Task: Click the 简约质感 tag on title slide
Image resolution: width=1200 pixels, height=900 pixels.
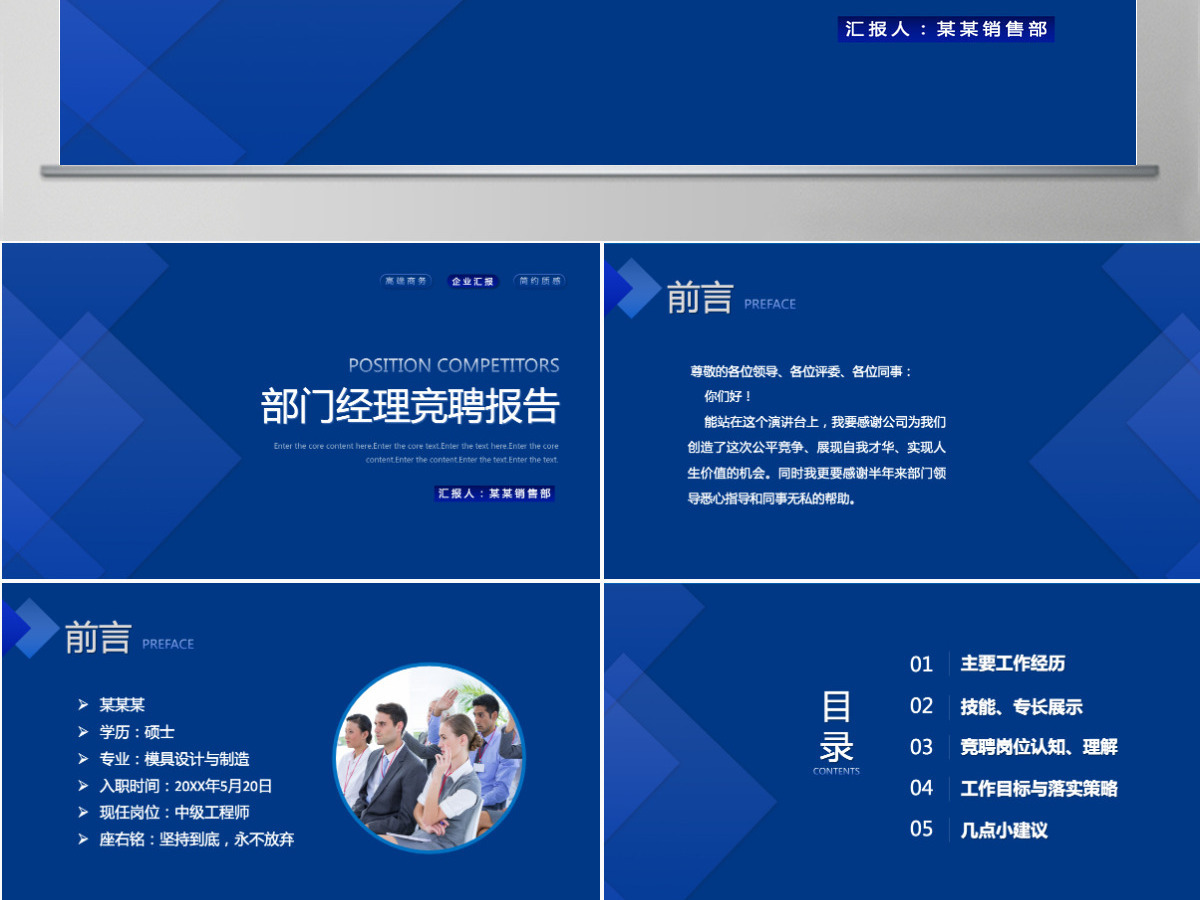Action: click(x=539, y=281)
